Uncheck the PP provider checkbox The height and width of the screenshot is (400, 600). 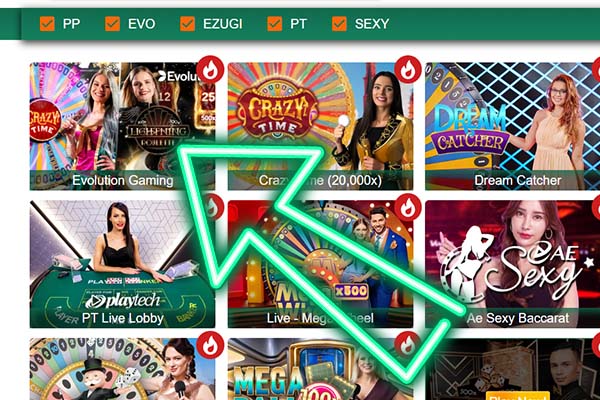47,24
